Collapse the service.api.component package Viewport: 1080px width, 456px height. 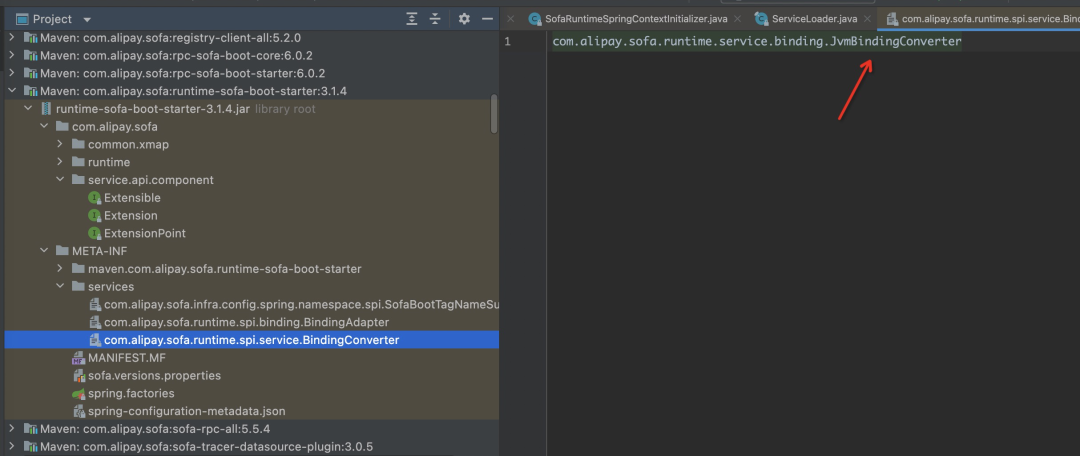[x=60, y=180]
